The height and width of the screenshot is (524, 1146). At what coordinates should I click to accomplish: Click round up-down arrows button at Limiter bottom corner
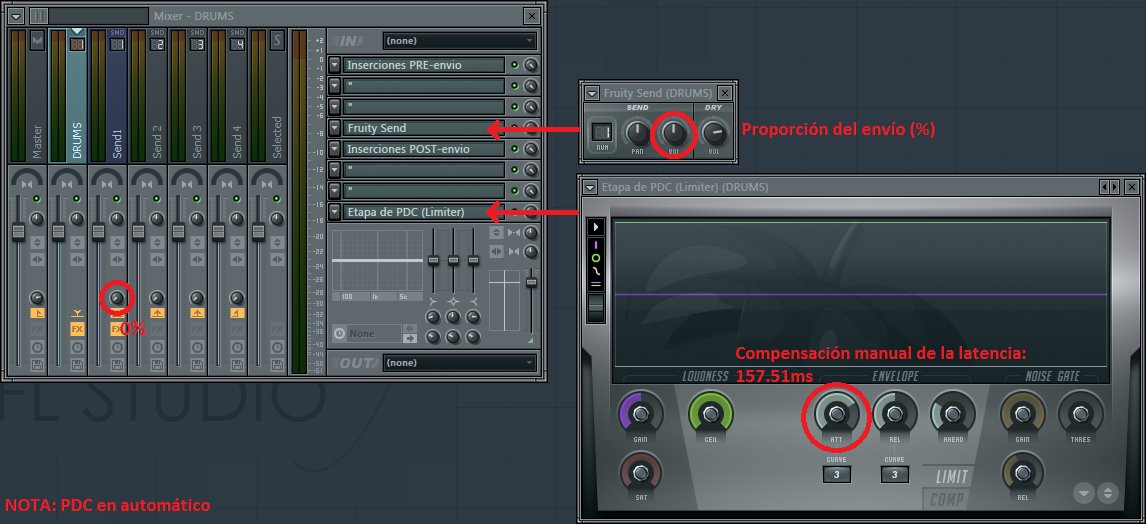pyautogui.click(x=1108, y=493)
